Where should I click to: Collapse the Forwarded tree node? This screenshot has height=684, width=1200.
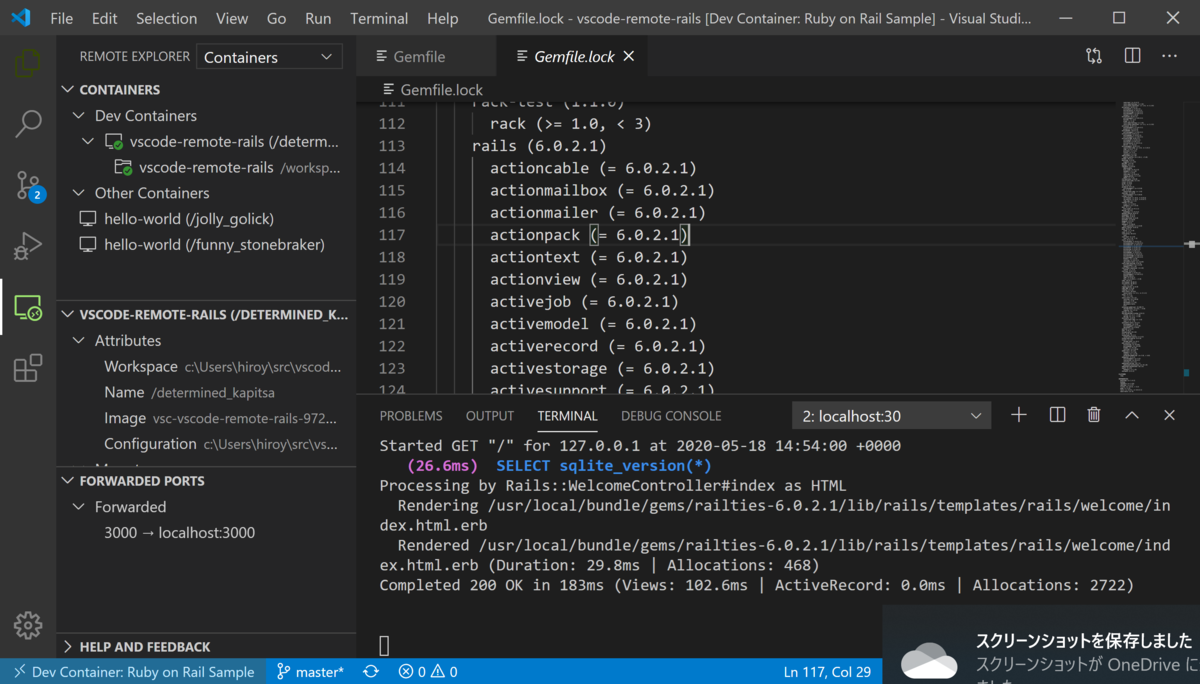(79, 507)
